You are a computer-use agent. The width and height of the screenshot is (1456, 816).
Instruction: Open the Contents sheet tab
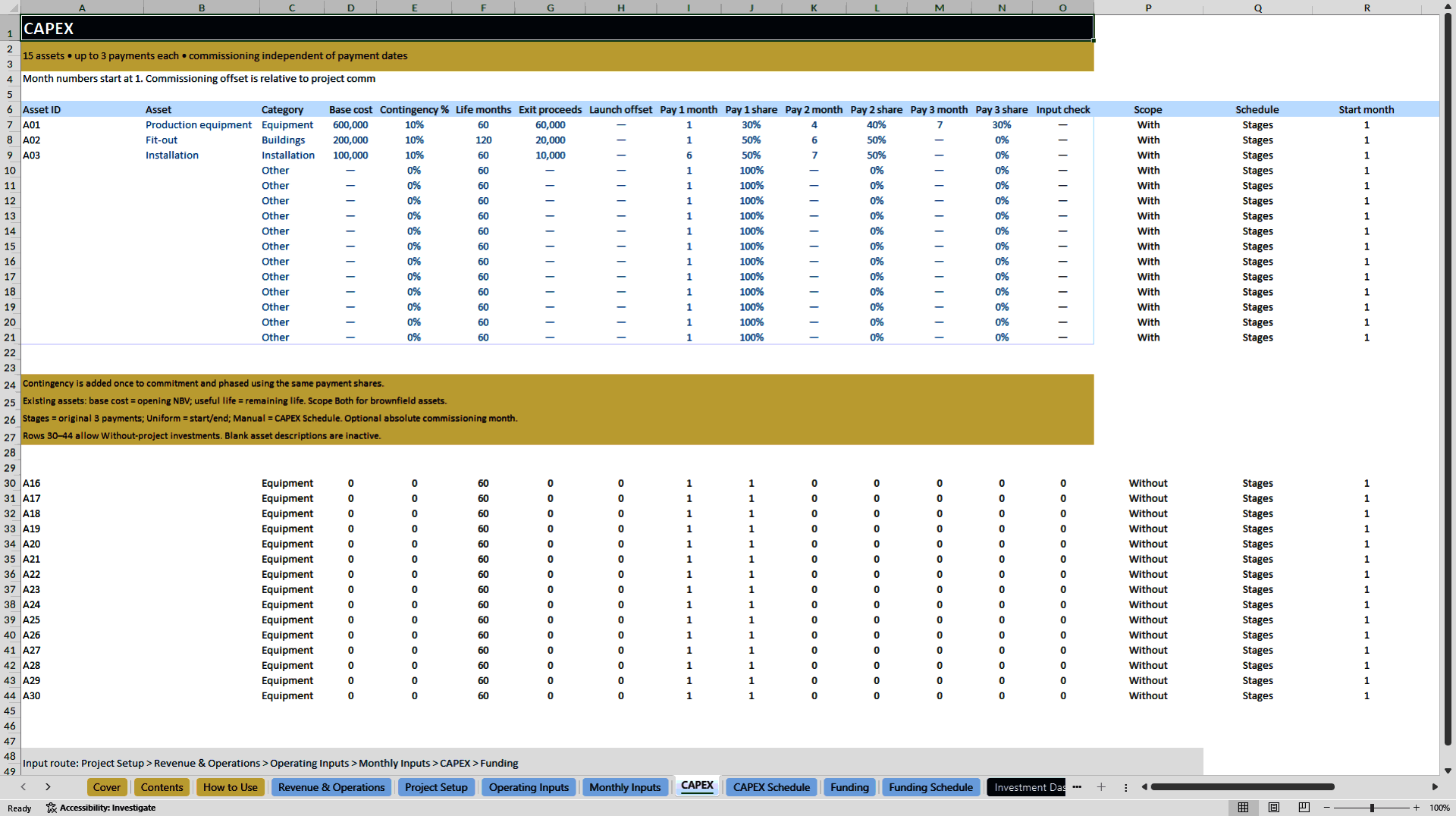162,787
